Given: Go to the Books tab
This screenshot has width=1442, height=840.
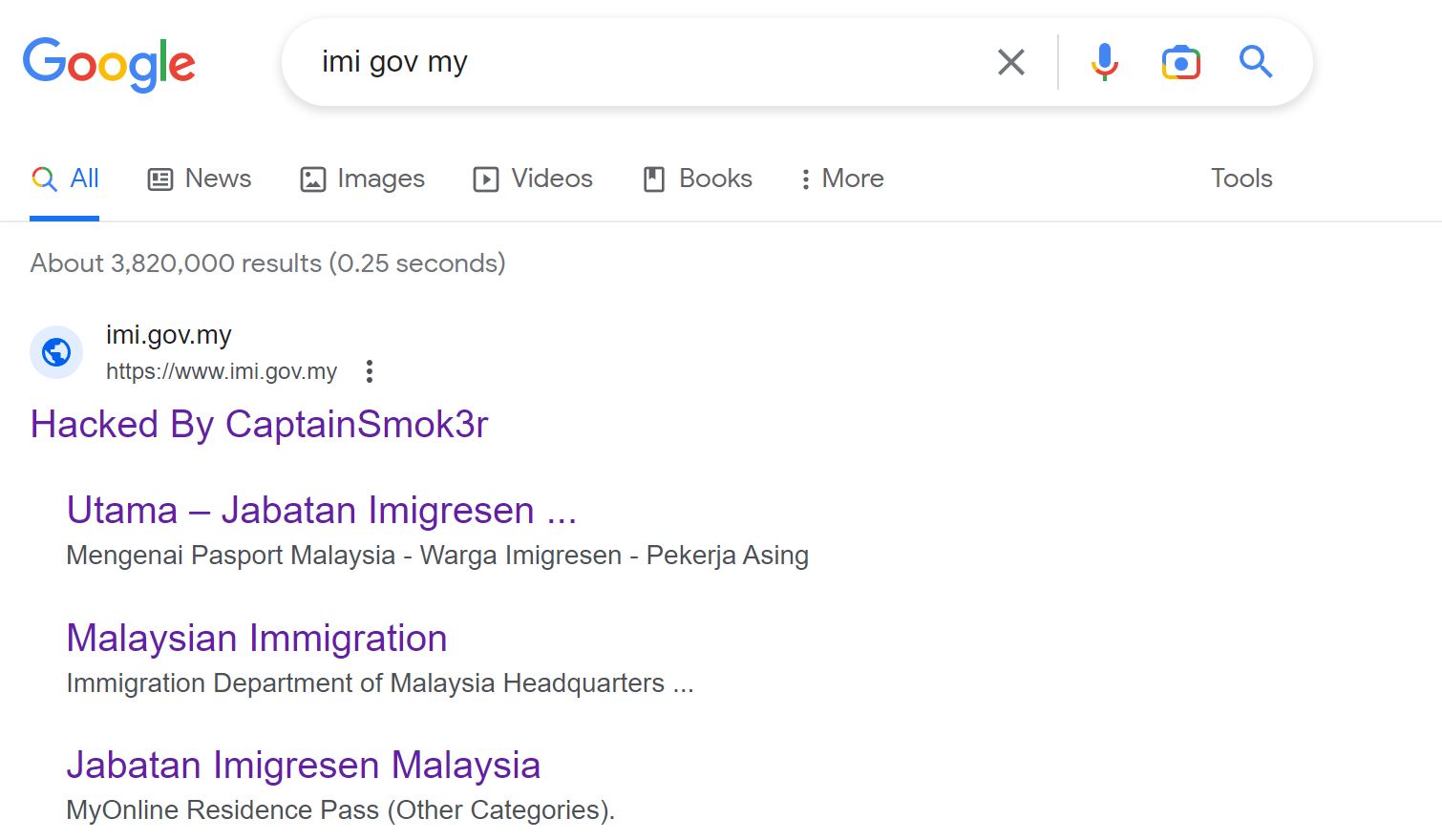Looking at the screenshot, I should click(x=697, y=178).
